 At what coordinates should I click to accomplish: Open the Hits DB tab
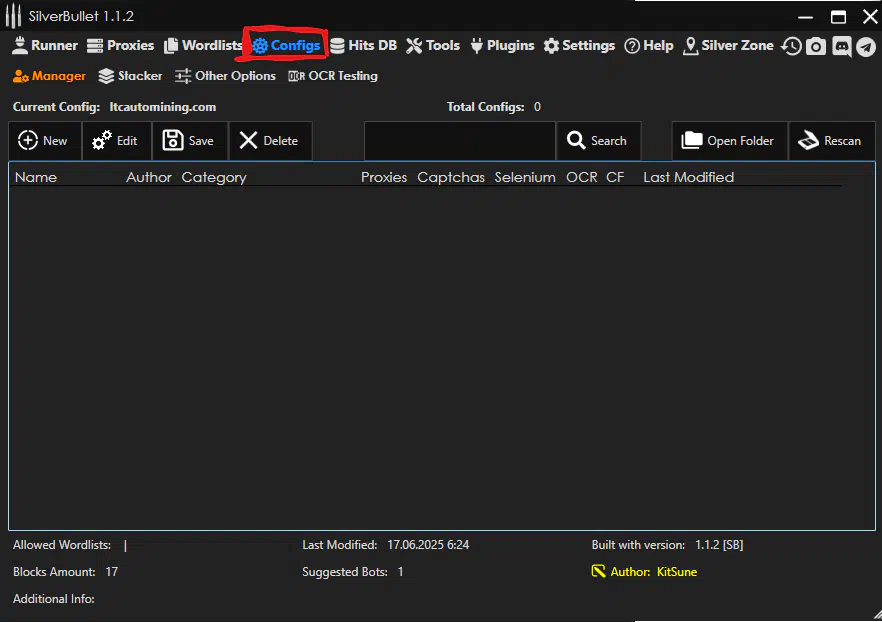tap(363, 46)
